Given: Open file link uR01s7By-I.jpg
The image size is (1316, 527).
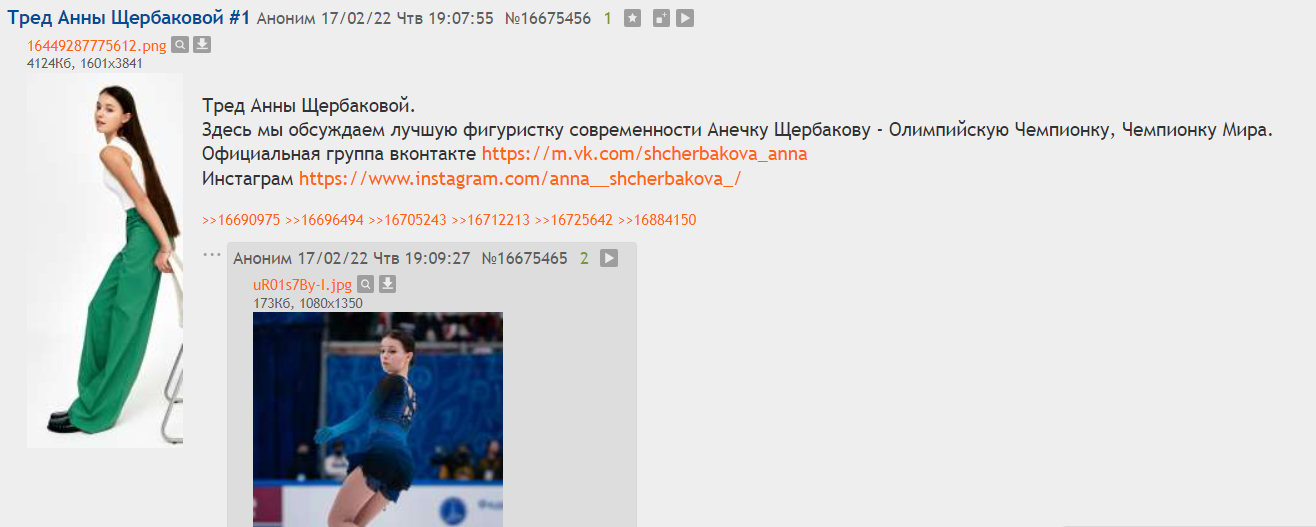Looking at the screenshot, I should point(303,285).
